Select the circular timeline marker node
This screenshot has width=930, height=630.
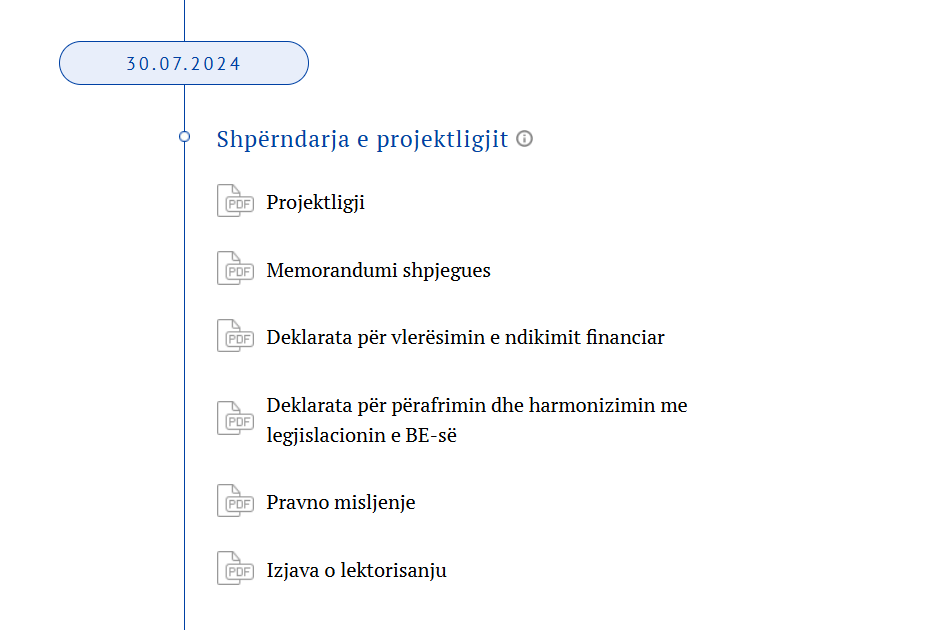184,137
